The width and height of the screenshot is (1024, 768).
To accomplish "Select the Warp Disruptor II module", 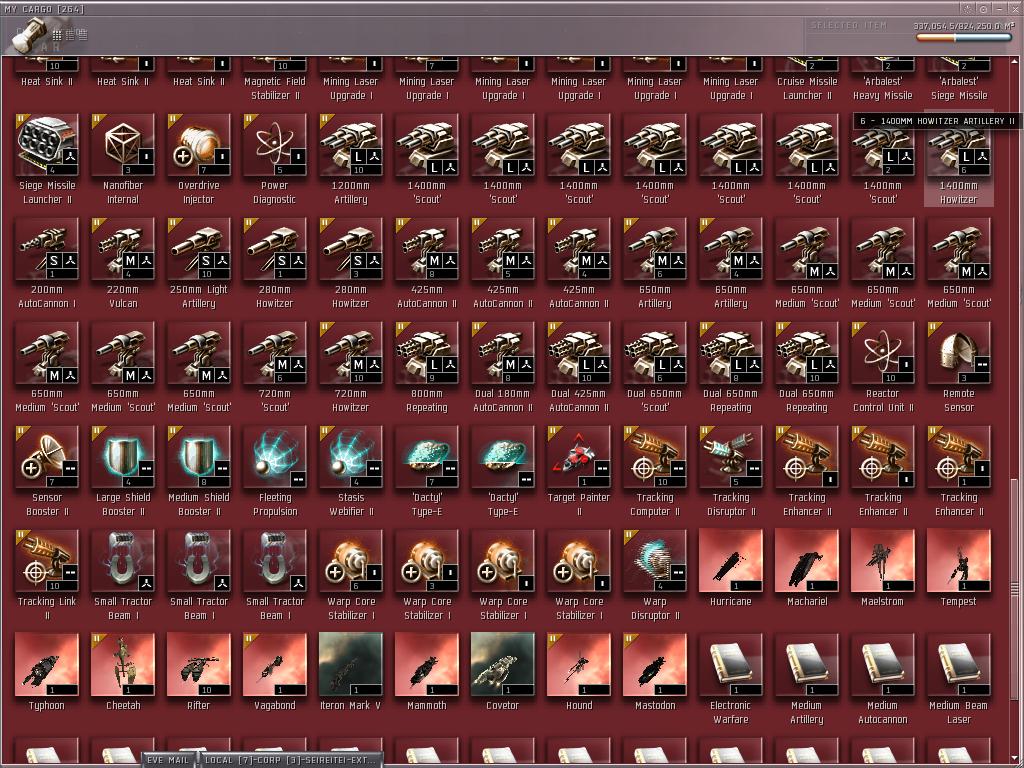I will coord(655,575).
